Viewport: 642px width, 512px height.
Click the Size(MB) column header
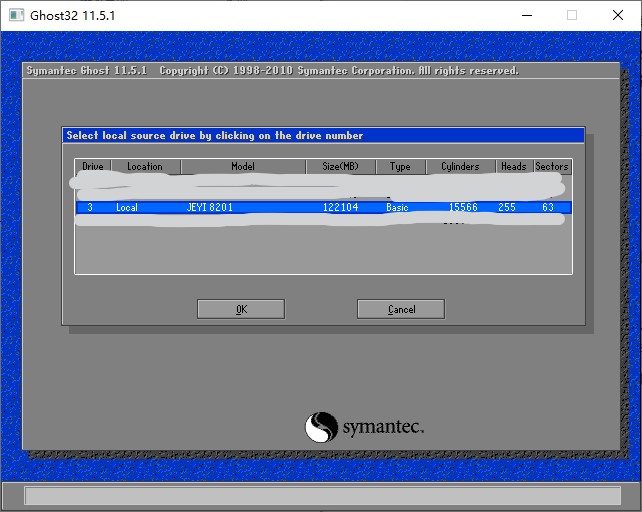[x=340, y=166]
